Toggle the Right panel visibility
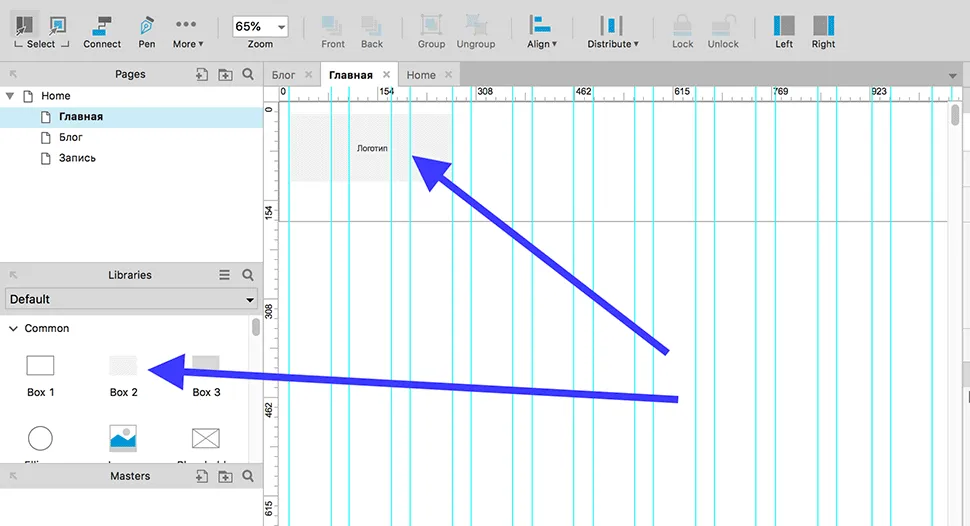 pyautogui.click(x=823, y=27)
